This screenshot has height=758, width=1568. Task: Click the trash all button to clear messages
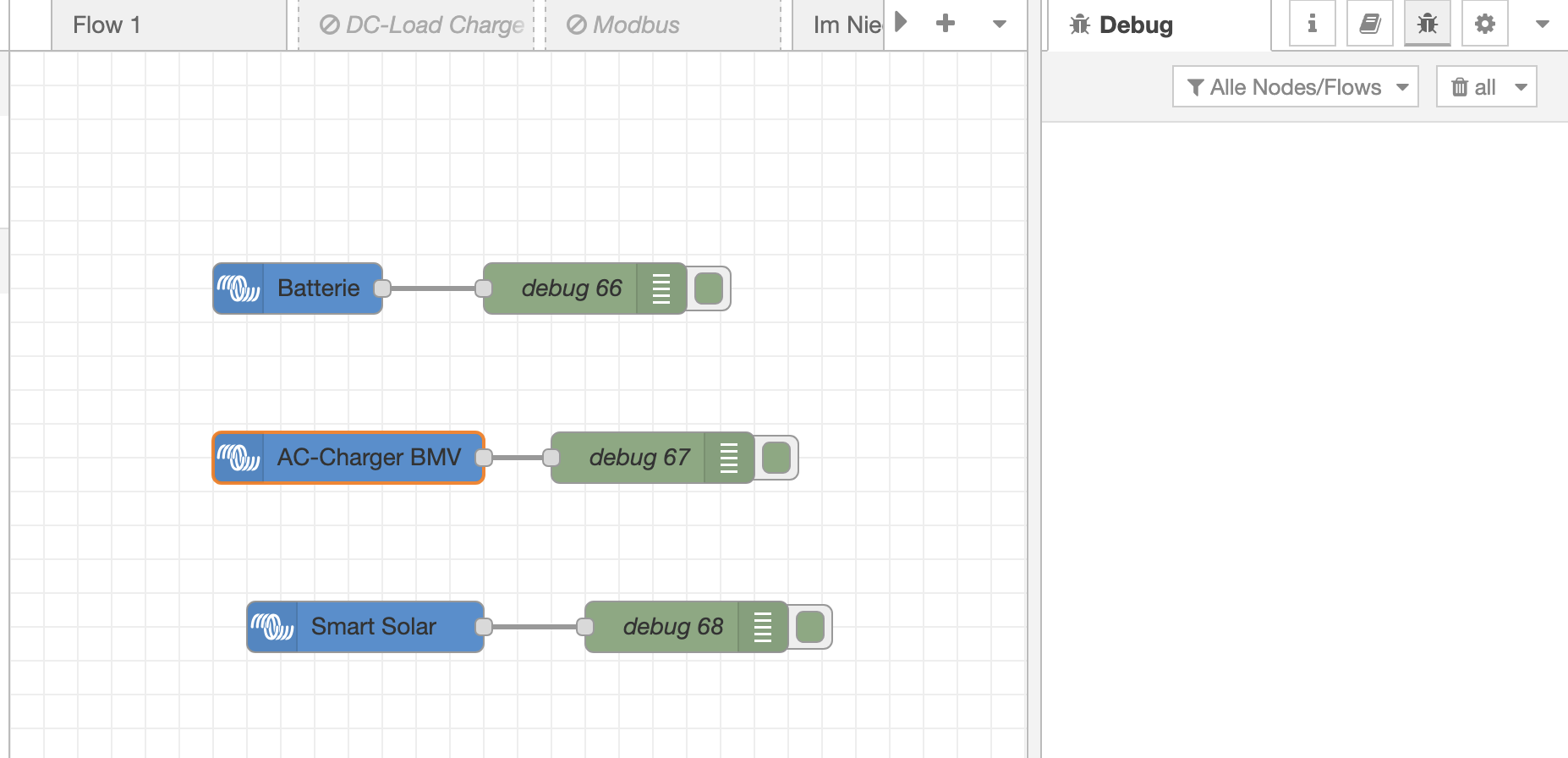click(x=1473, y=87)
